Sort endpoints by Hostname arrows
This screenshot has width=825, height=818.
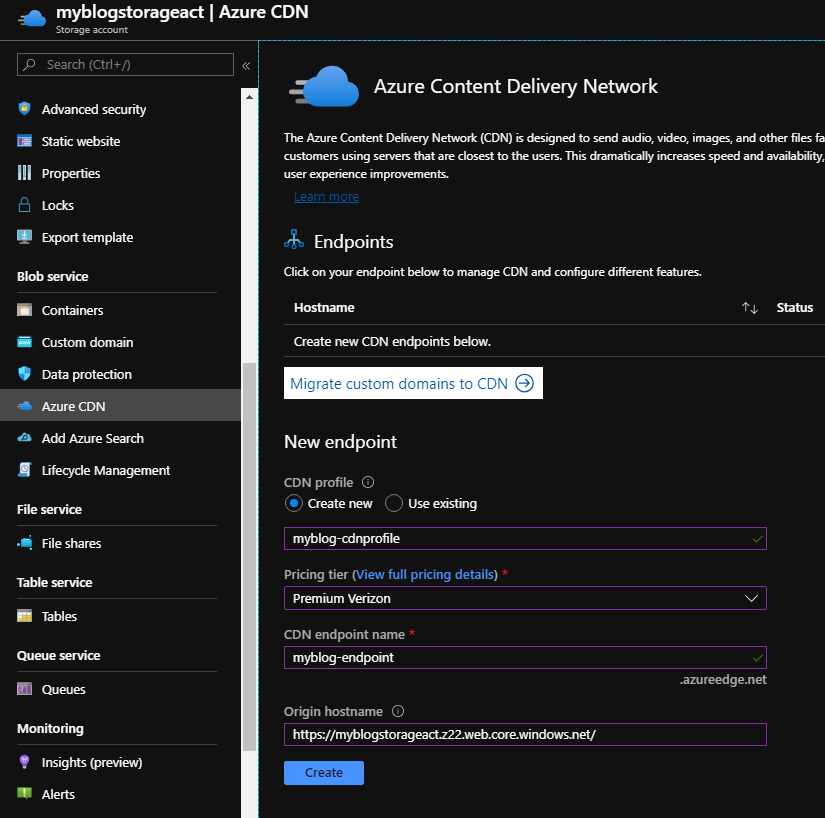coord(749,308)
